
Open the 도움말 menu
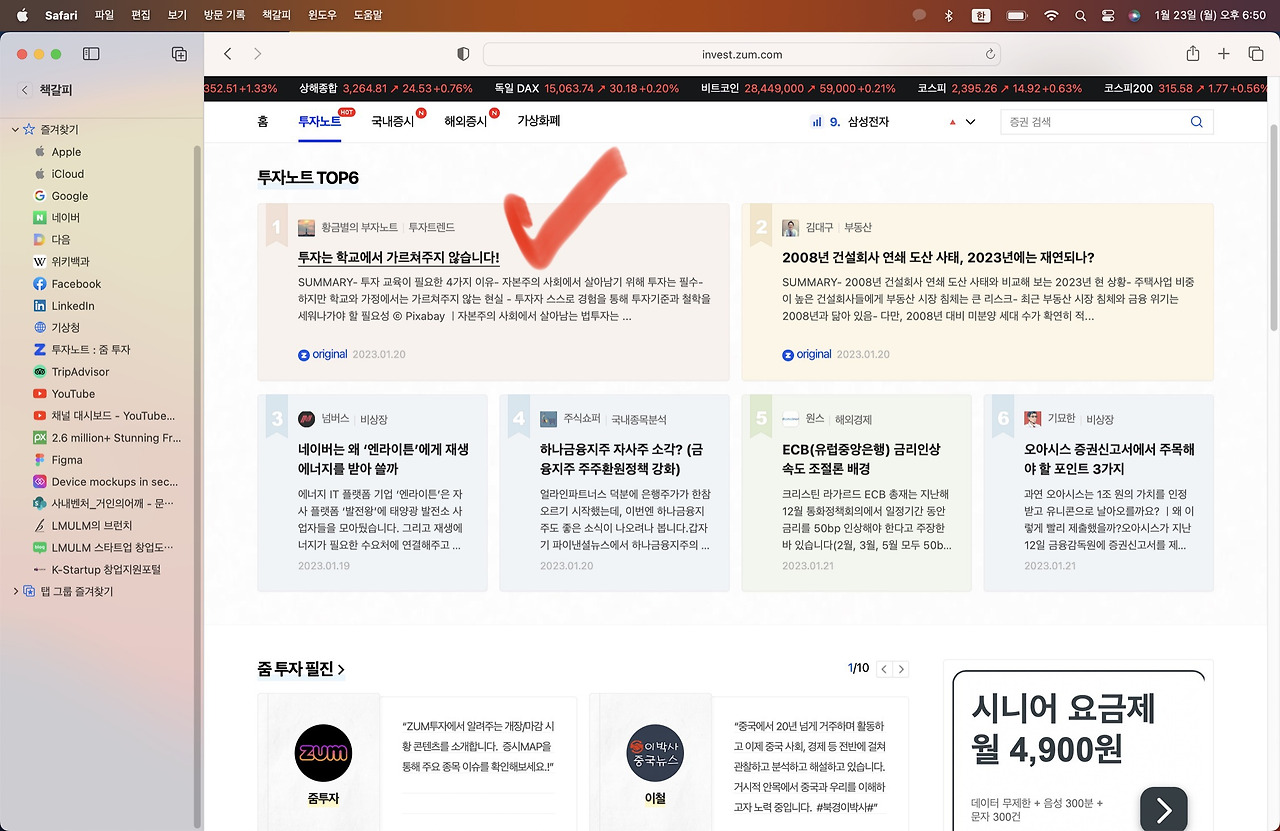[370, 16]
